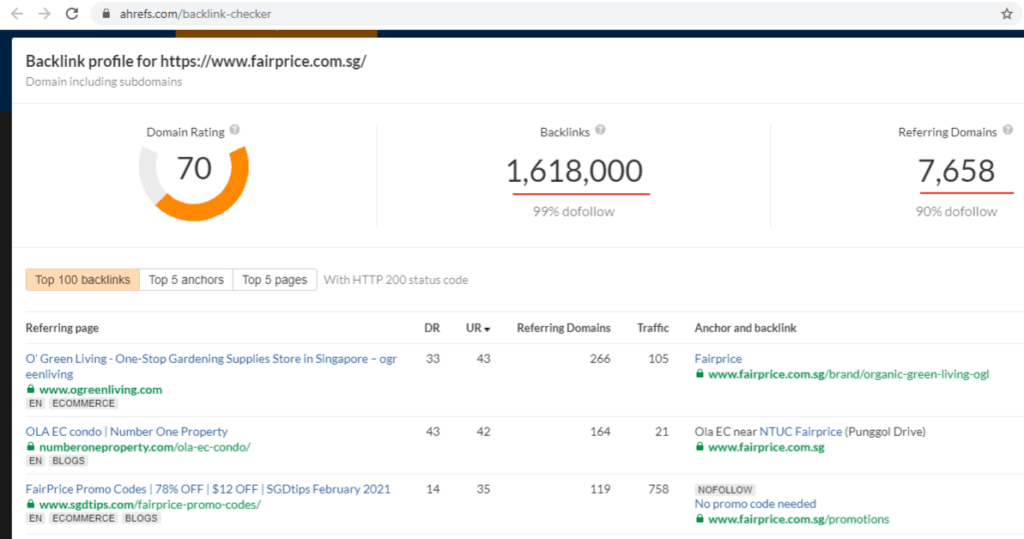Select the Top 100 backlinks tab

click(x=82, y=280)
